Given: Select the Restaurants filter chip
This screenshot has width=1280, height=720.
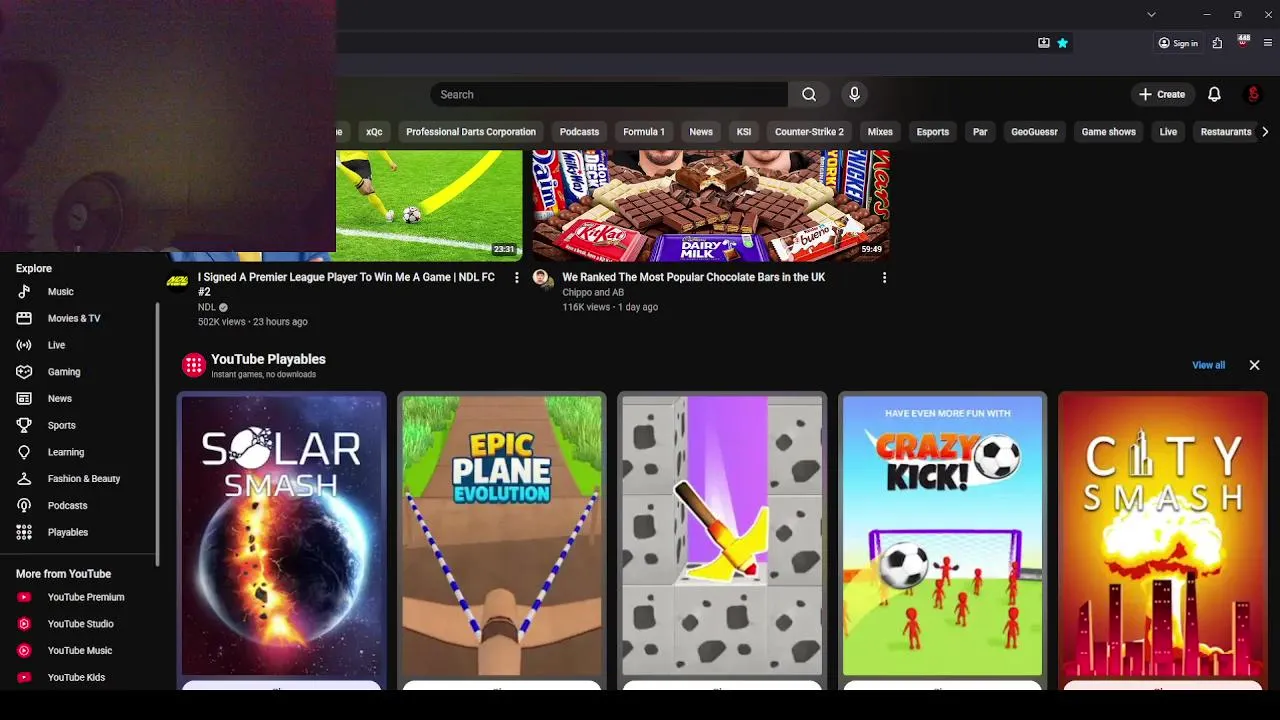Looking at the screenshot, I should [x=1226, y=132].
